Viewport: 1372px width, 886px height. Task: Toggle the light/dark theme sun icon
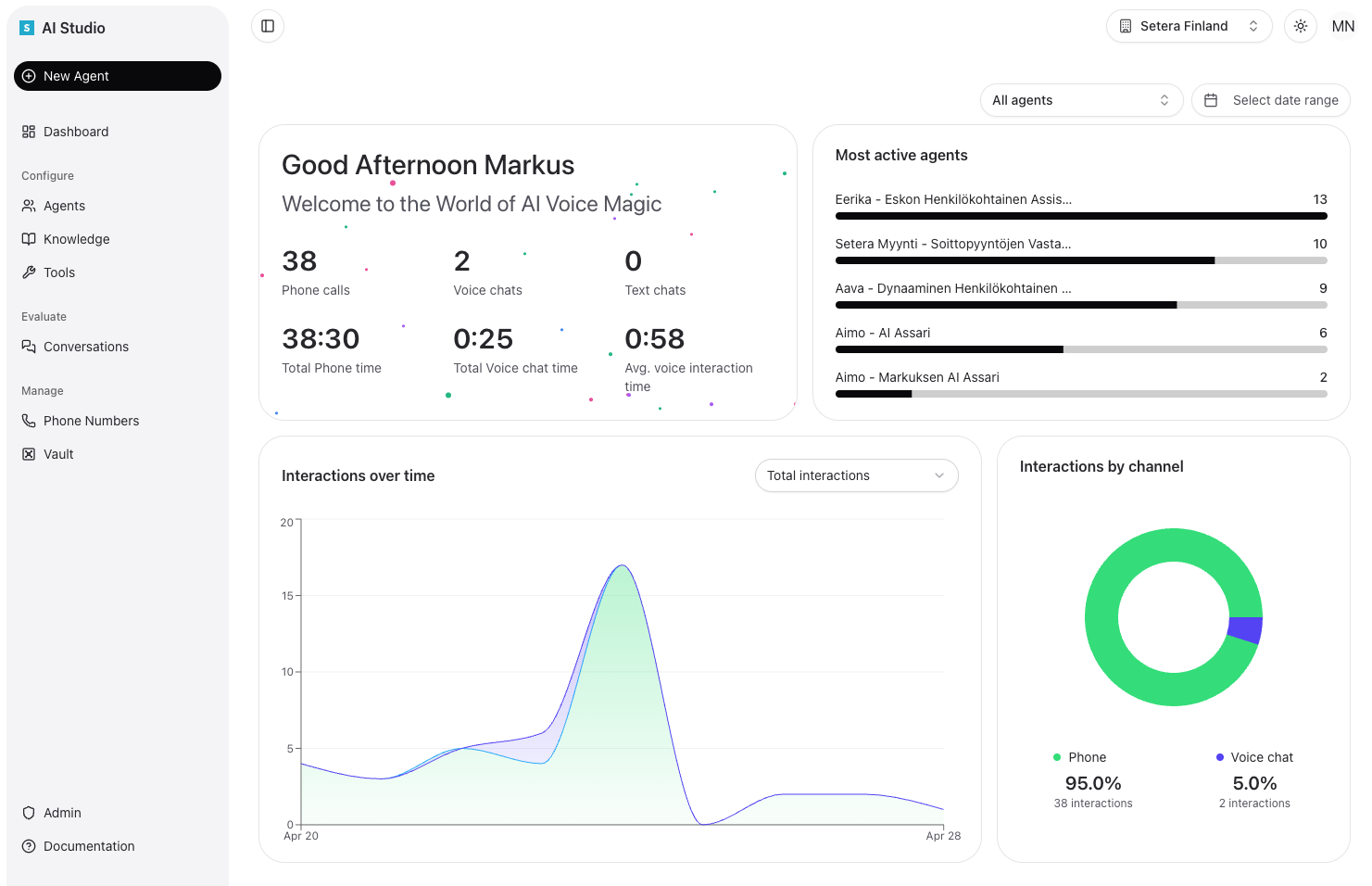1301,26
